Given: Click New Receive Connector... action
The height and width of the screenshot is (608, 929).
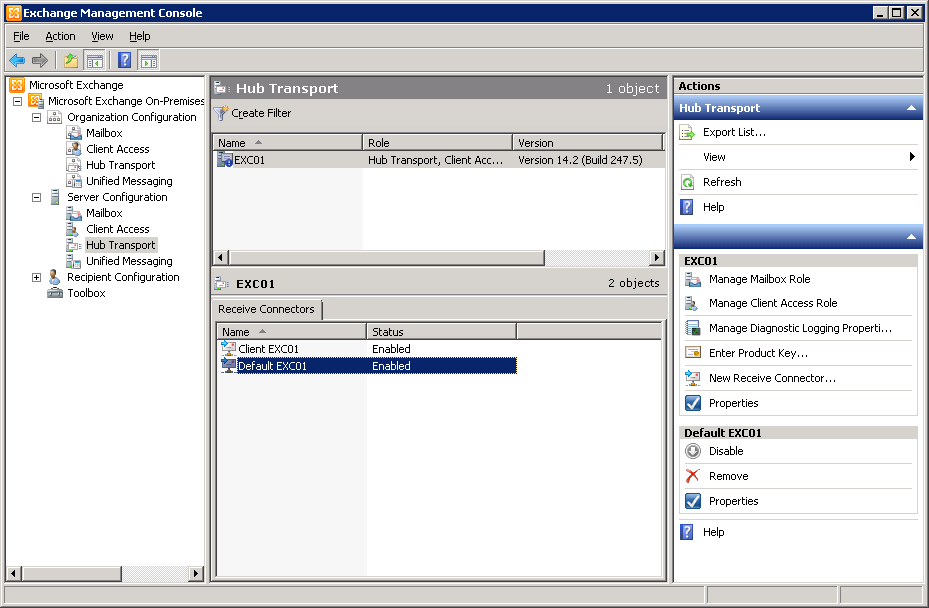Looking at the screenshot, I should (x=772, y=378).
